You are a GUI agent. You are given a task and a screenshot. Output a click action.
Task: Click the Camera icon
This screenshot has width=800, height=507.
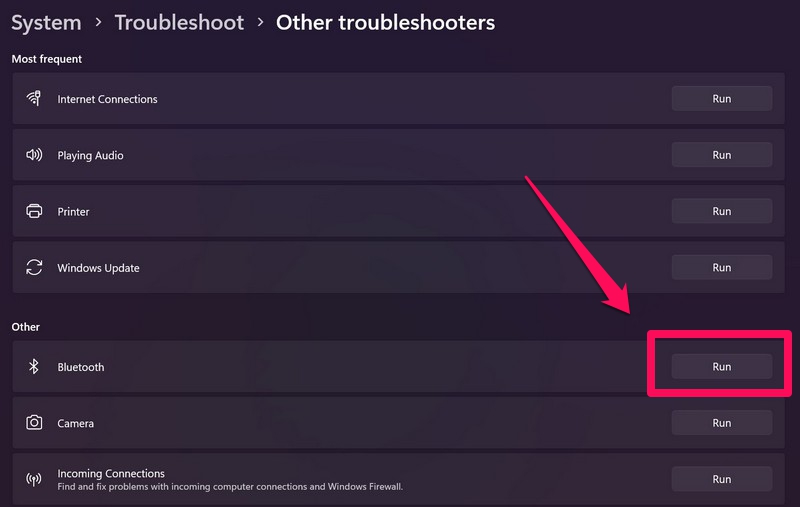point(34,423)
